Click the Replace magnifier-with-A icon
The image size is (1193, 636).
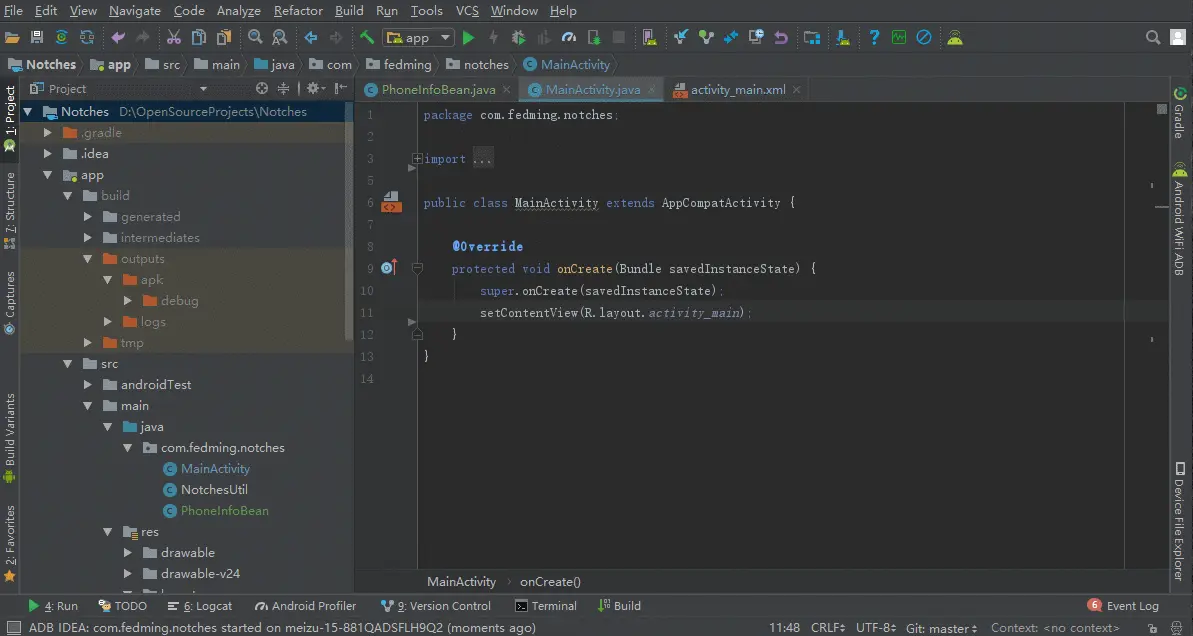(x=280, y=37)
